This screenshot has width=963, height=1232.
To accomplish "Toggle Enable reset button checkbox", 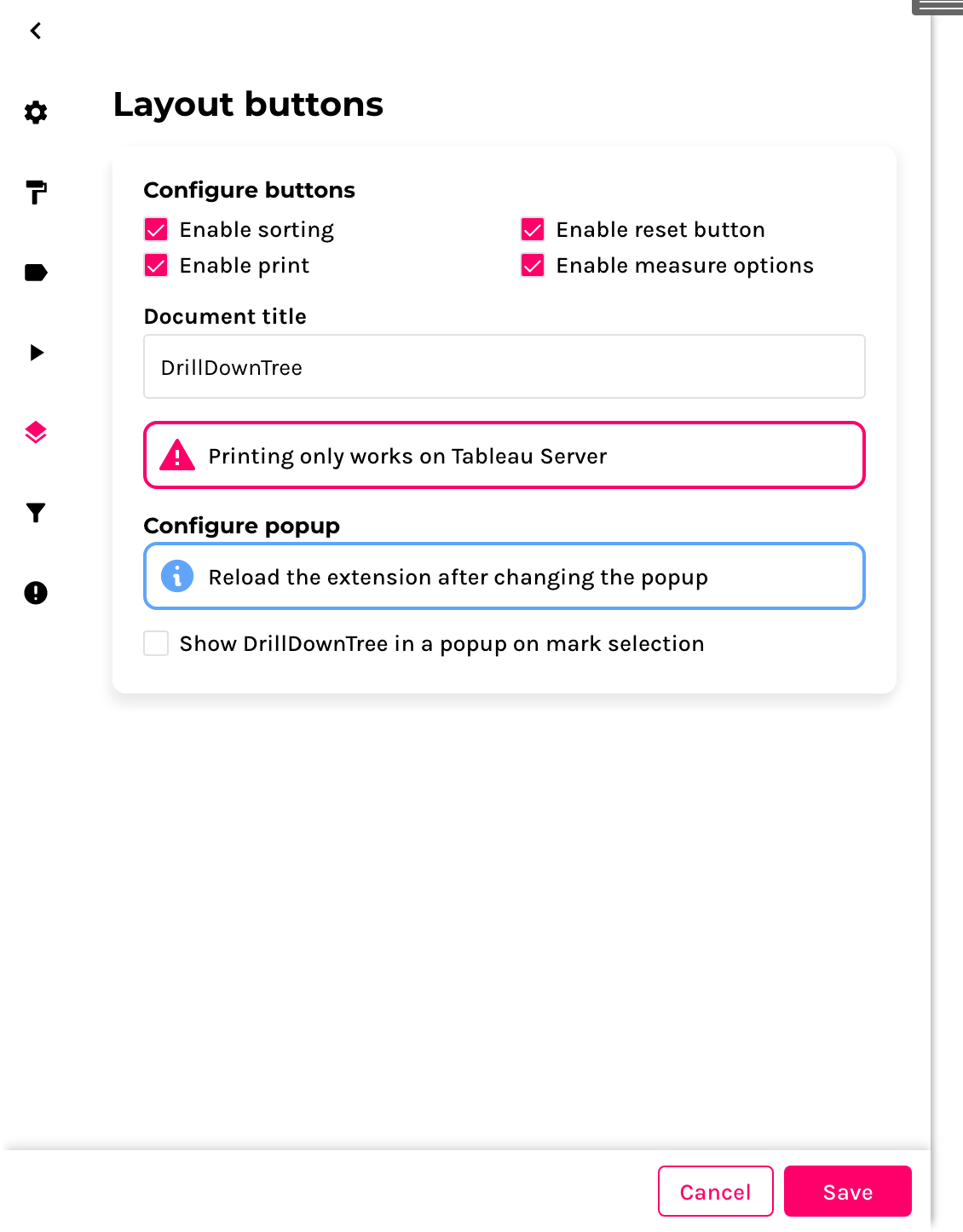I will coord(533,230).
